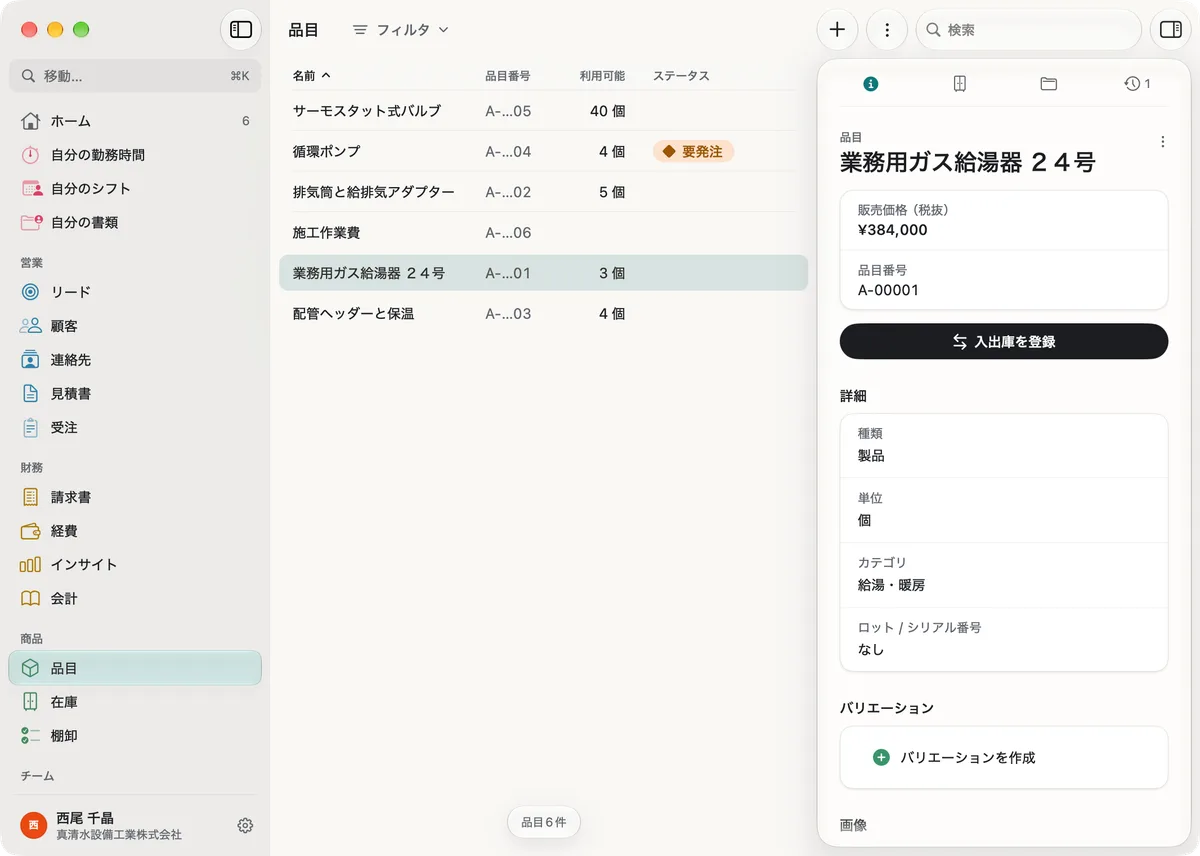Viewport: 1200px width, 856px height.
Task: Switch to the folder files tab
Action: (x=1048, y=84)
